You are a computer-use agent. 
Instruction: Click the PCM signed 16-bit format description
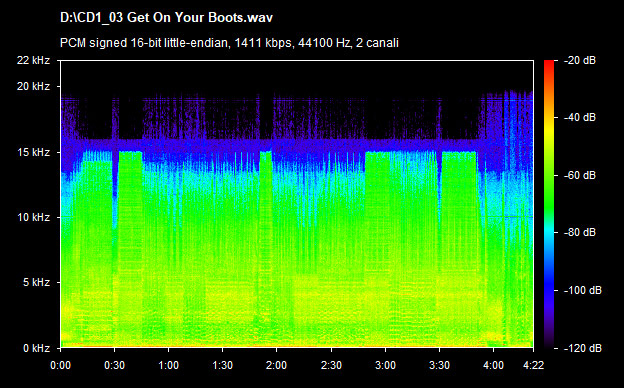pyautogui.click(x=229, y=43)
